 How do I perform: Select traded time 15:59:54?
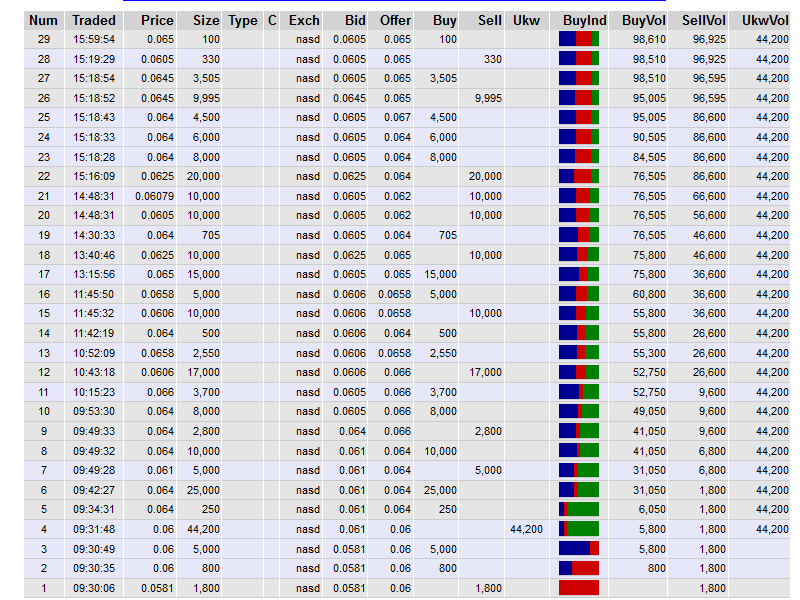point(94,39)
